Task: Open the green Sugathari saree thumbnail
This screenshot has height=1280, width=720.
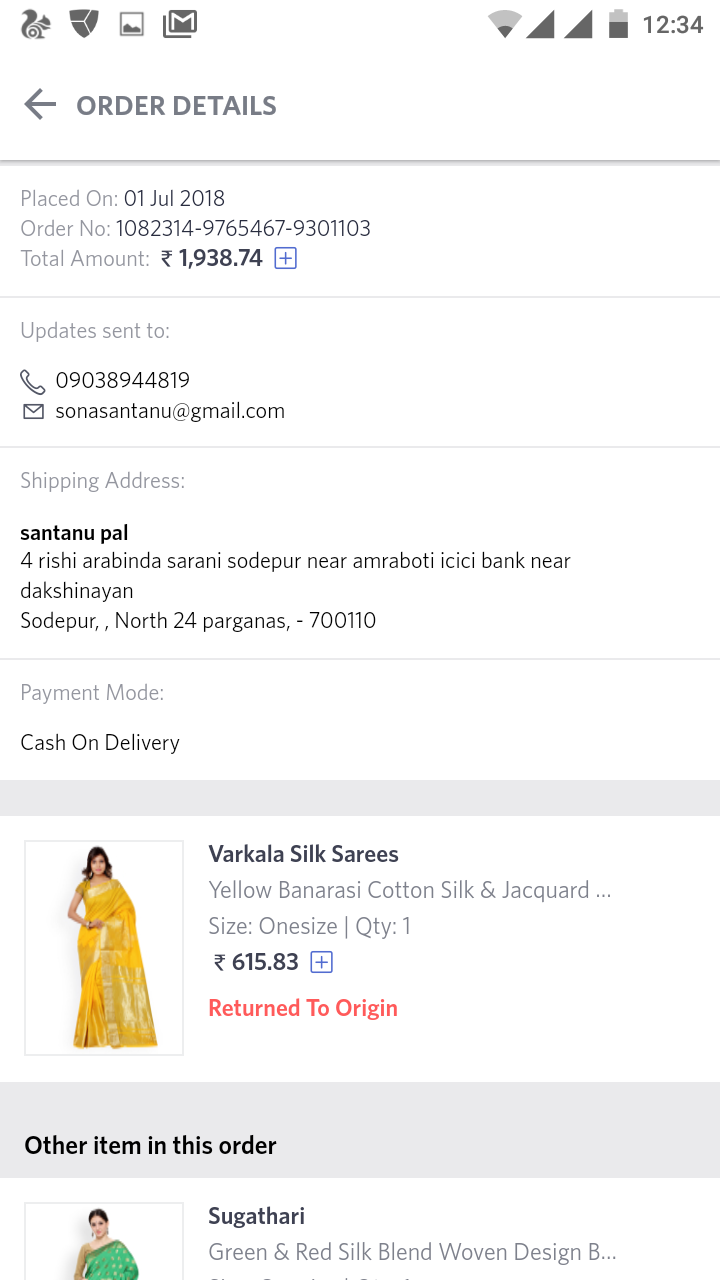Action: click(x=104, y=1242)
